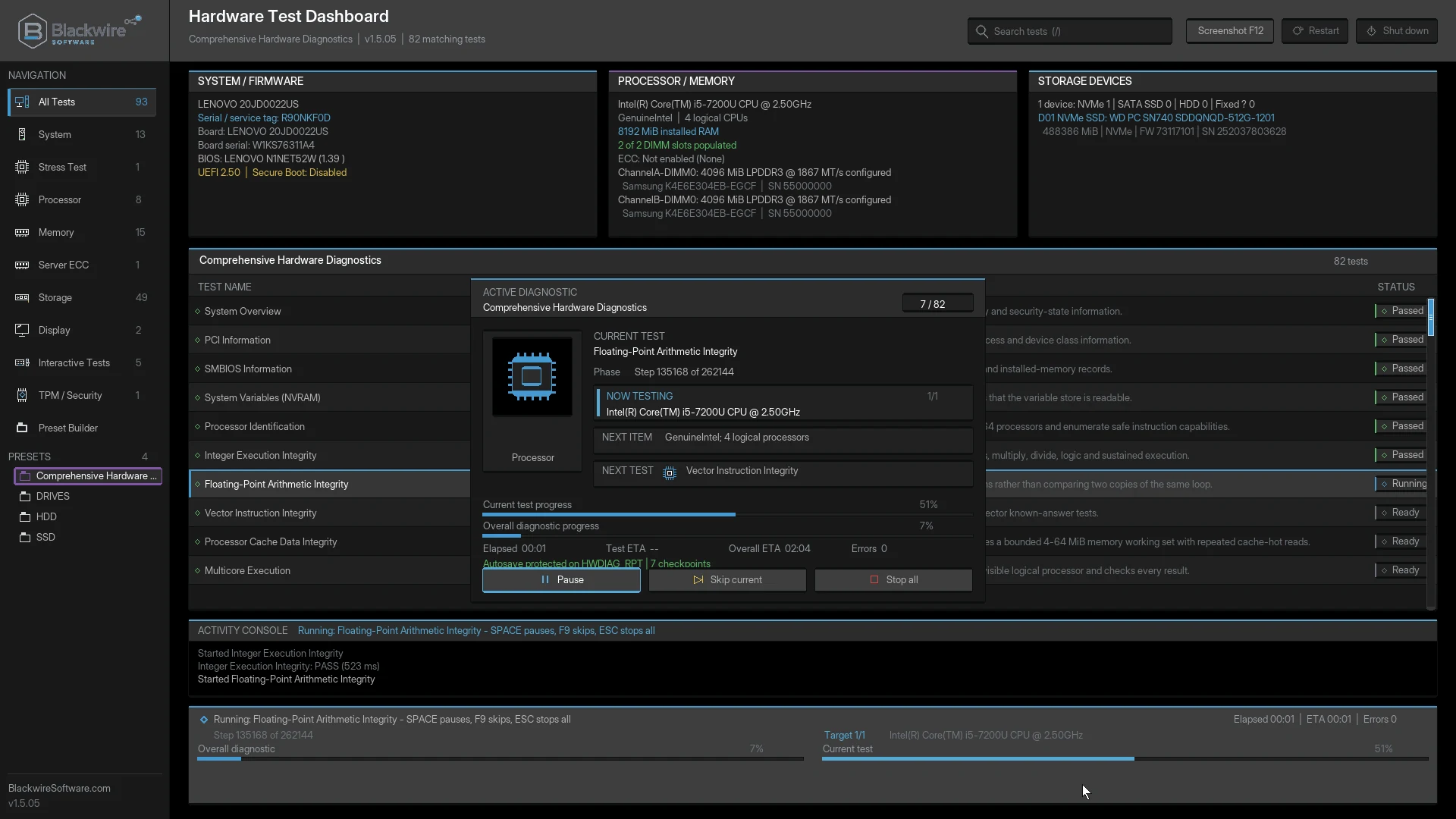Click the diamond icon beside System Overview
The height and width of the screenshot is (819, 1456).
click(198, 312)
